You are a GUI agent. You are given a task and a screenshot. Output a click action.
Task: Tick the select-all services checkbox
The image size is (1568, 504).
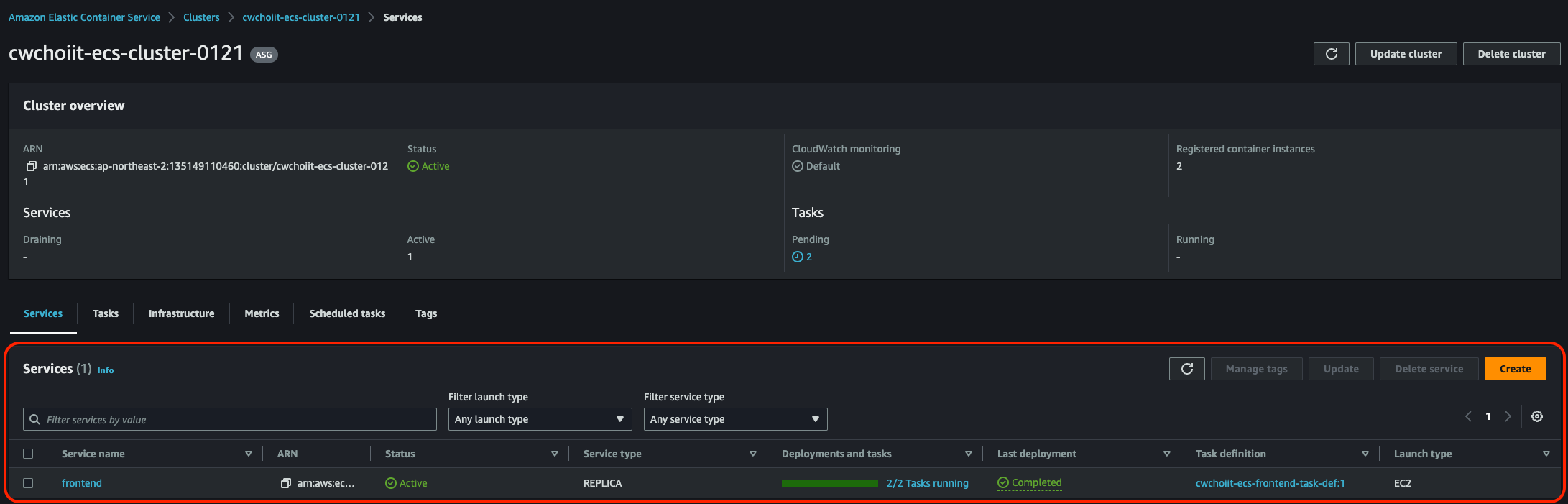tap(28, 454)
